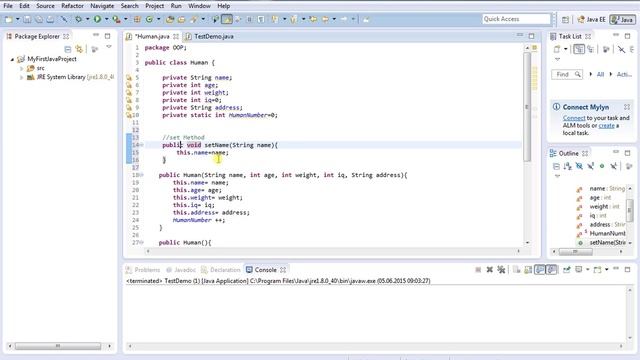This screenshot has height=360, width=640.
Task: Click the Connect link in Mylyn panel
Action: (574, 118)
